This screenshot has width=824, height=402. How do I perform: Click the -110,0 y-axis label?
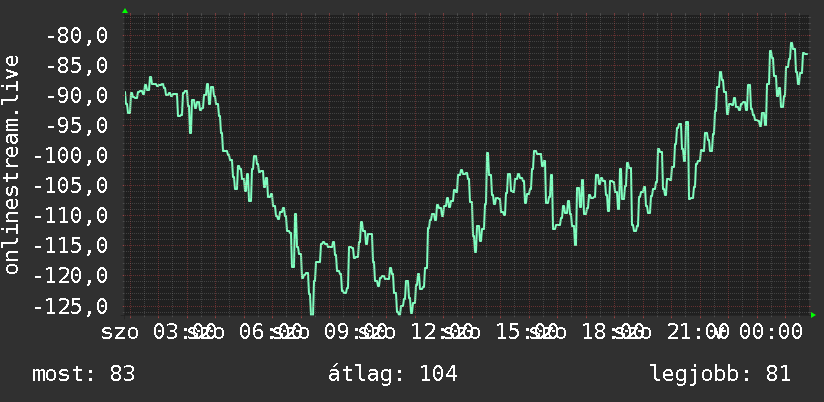(x=70, y=215)
